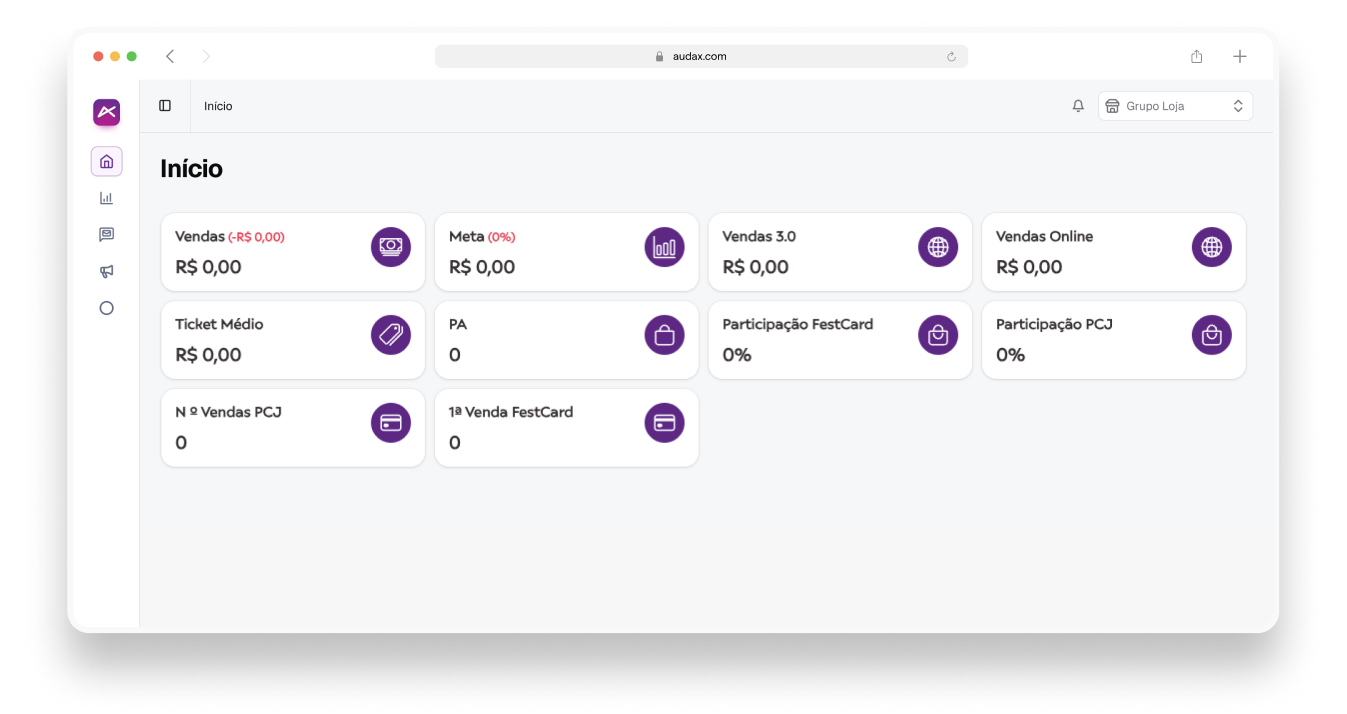Expand the Grupo Loja store selector
Screen dimensions: 1347x714
click(x=1175, y=106)
